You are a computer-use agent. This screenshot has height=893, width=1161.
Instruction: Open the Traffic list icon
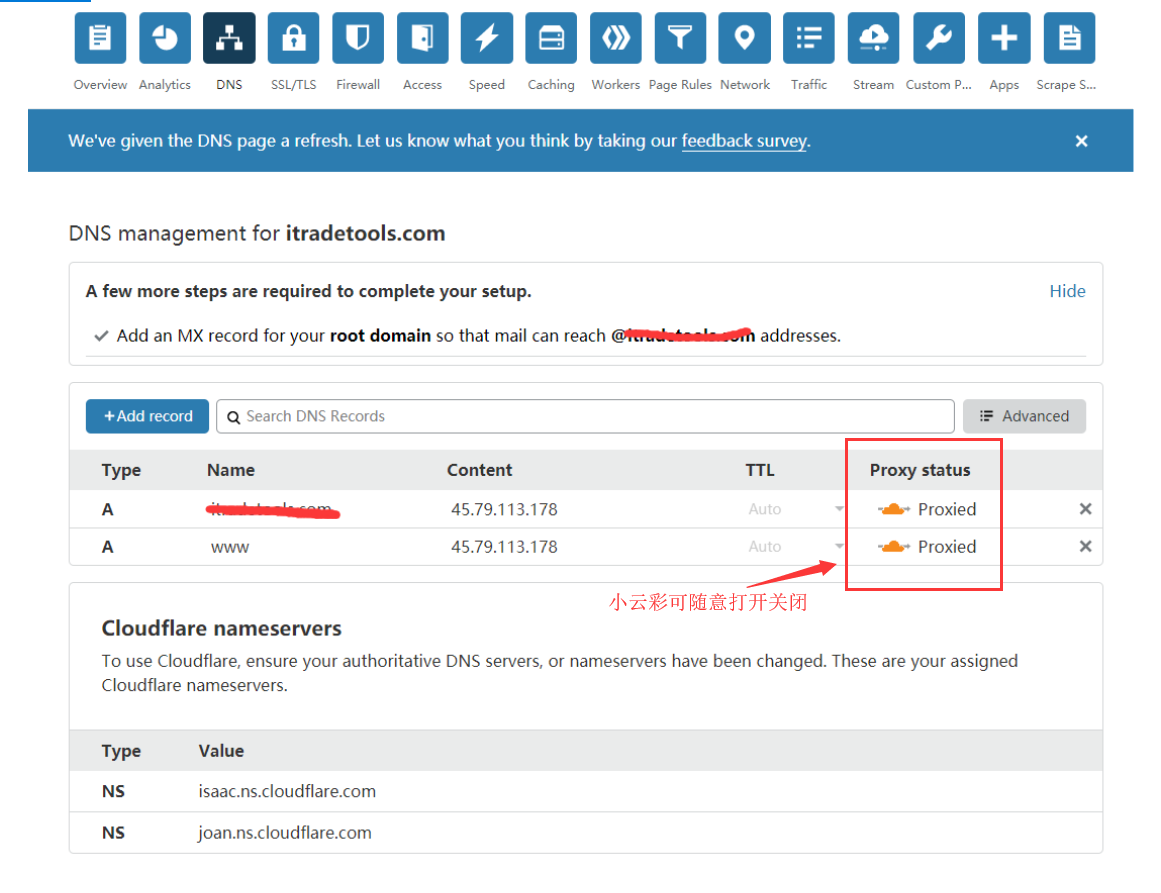(809, 38)
